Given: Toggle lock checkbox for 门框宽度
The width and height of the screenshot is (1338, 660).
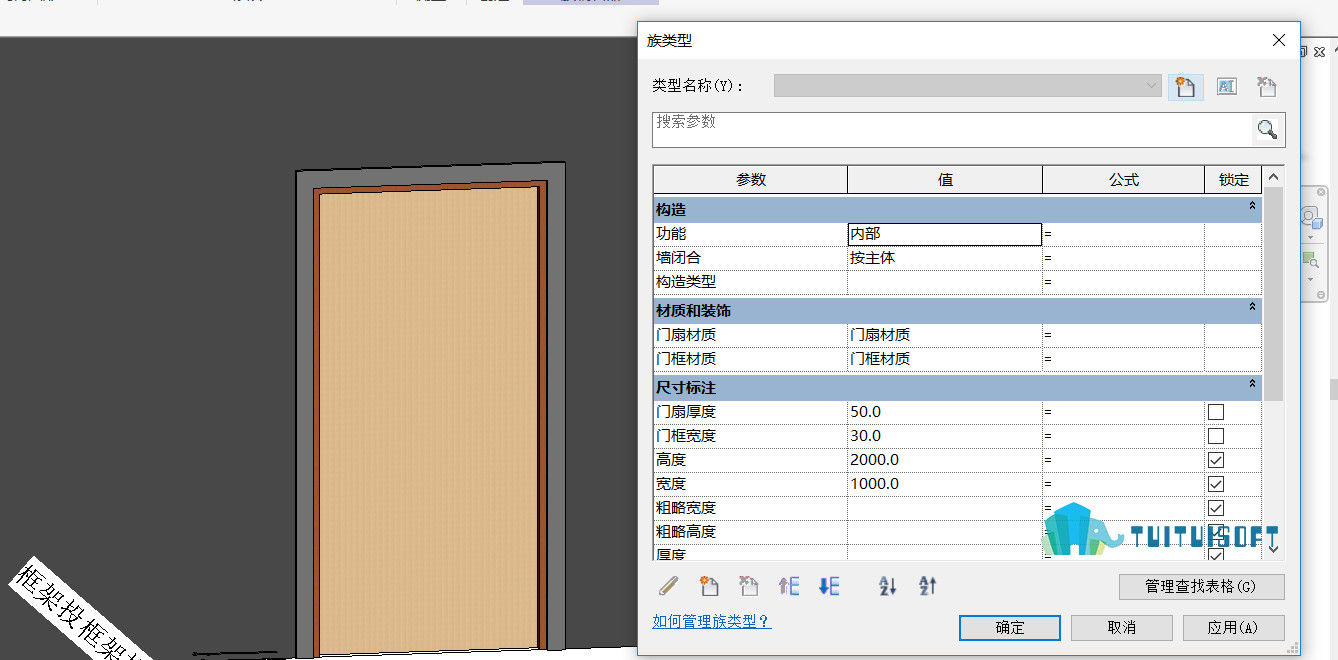Looking at the screenshot, I should 1216,436.
